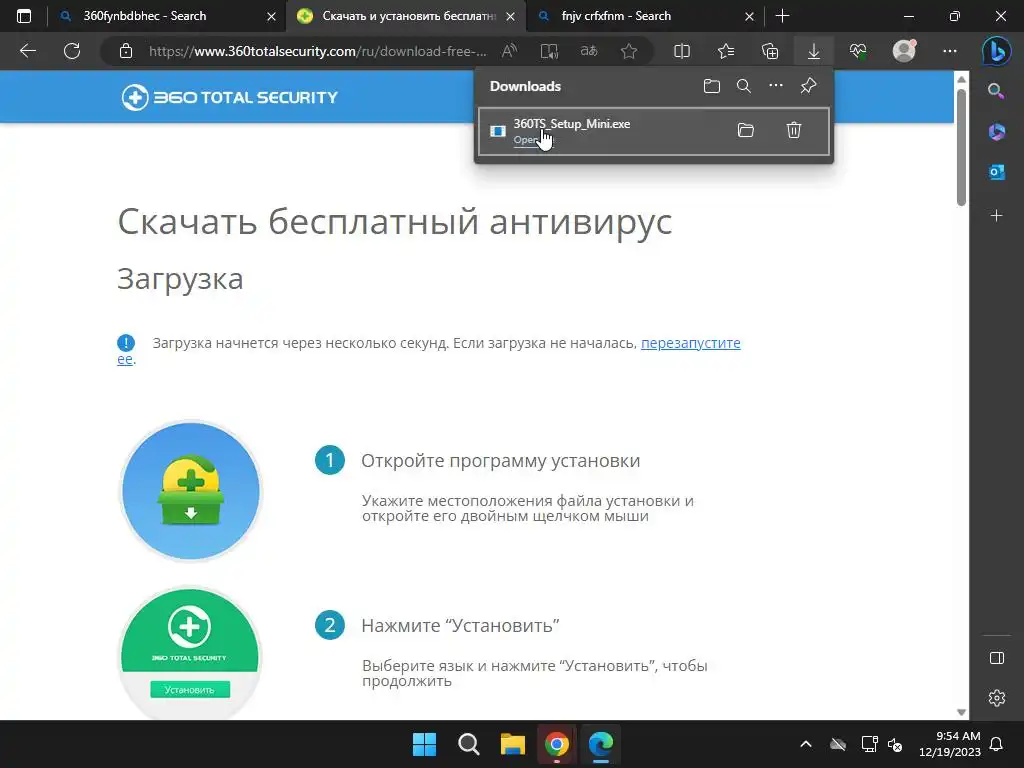Refresh the current page

72,51
